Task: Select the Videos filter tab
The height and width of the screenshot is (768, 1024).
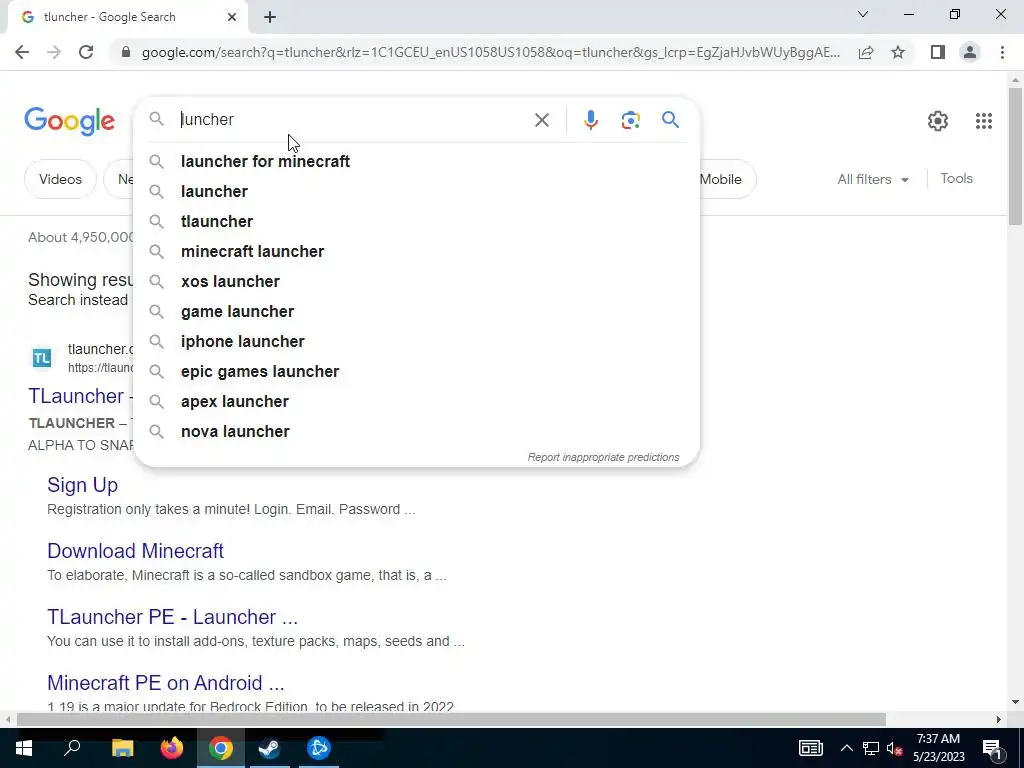Action: [60, 179]
